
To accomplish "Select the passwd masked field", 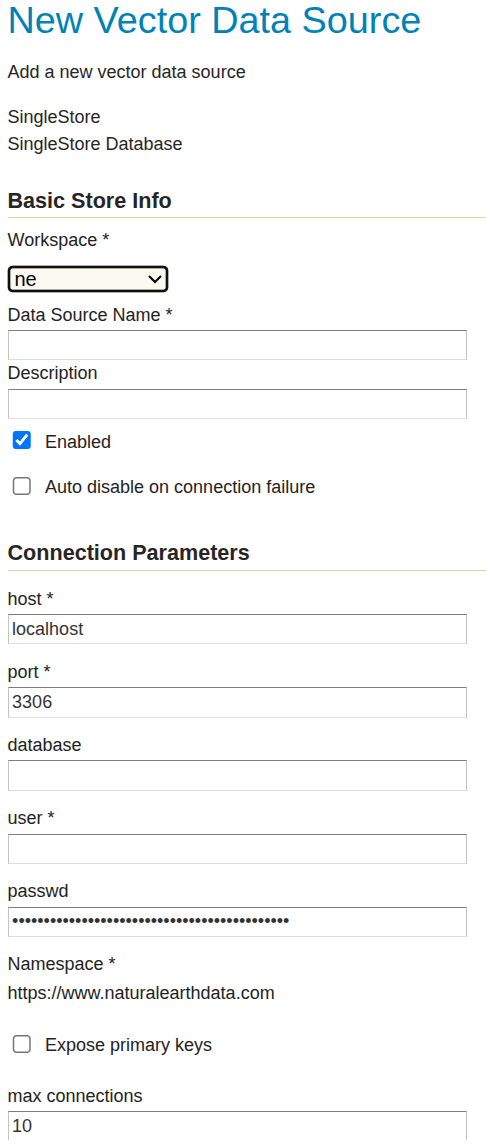I will tap(237, 921).
